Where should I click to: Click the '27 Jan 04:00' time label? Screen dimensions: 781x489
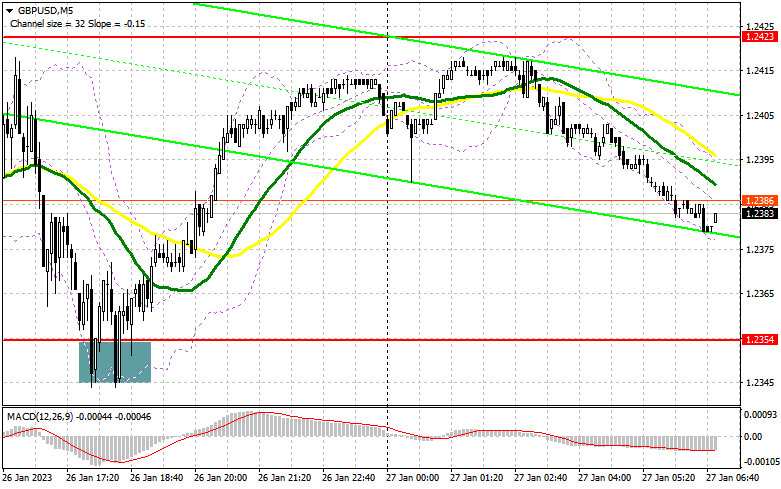tap(605, 478)
